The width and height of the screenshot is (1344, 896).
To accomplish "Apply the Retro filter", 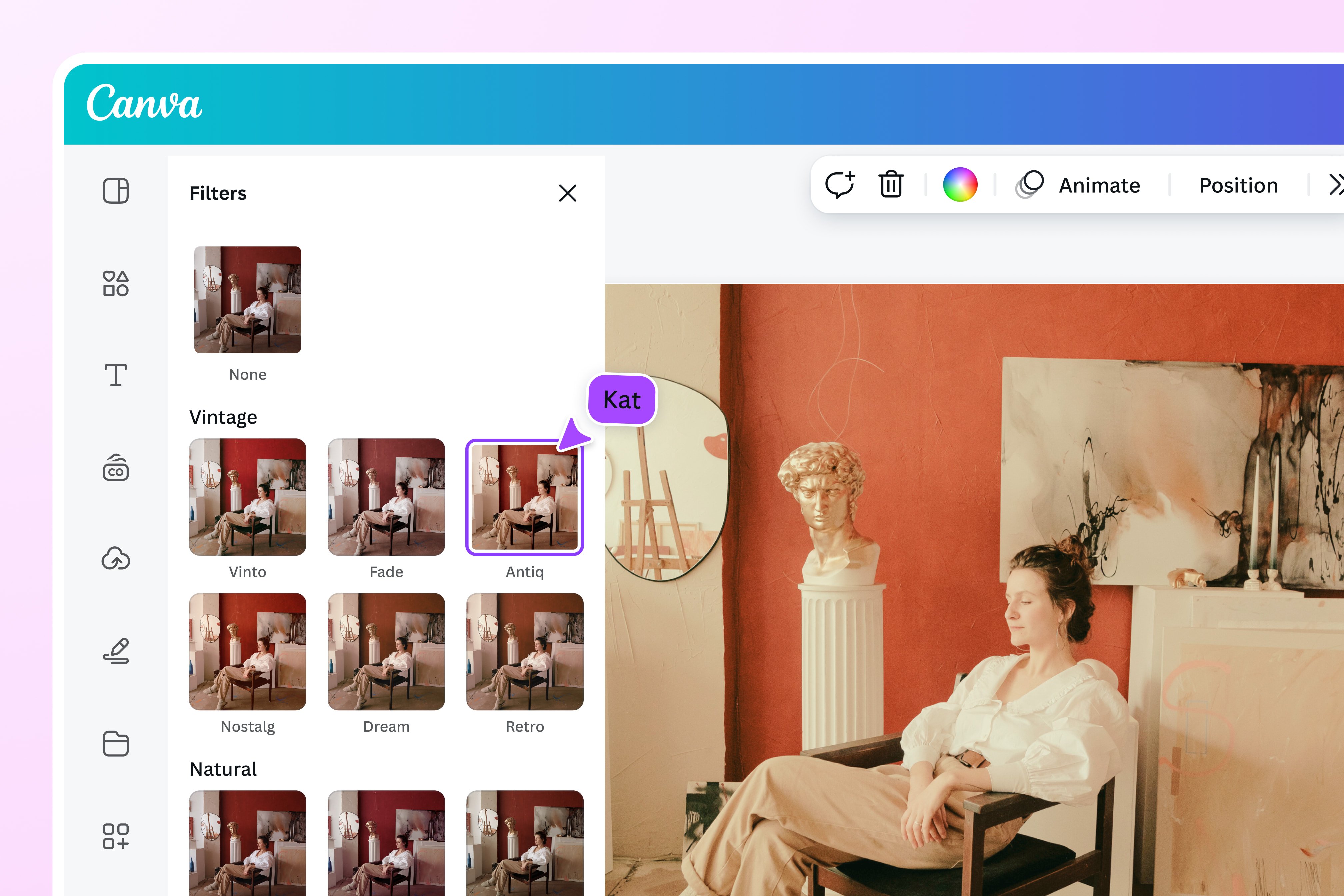I will pyautogui.click(x=525, y=651).
